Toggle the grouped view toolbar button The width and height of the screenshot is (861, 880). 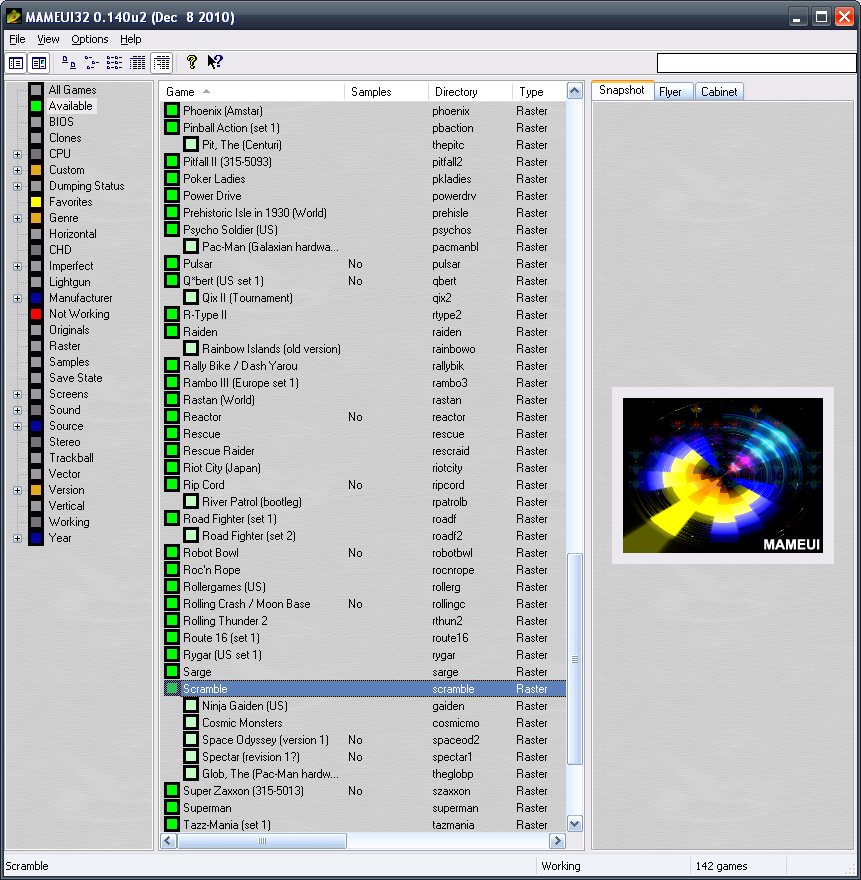pos(161,63)
